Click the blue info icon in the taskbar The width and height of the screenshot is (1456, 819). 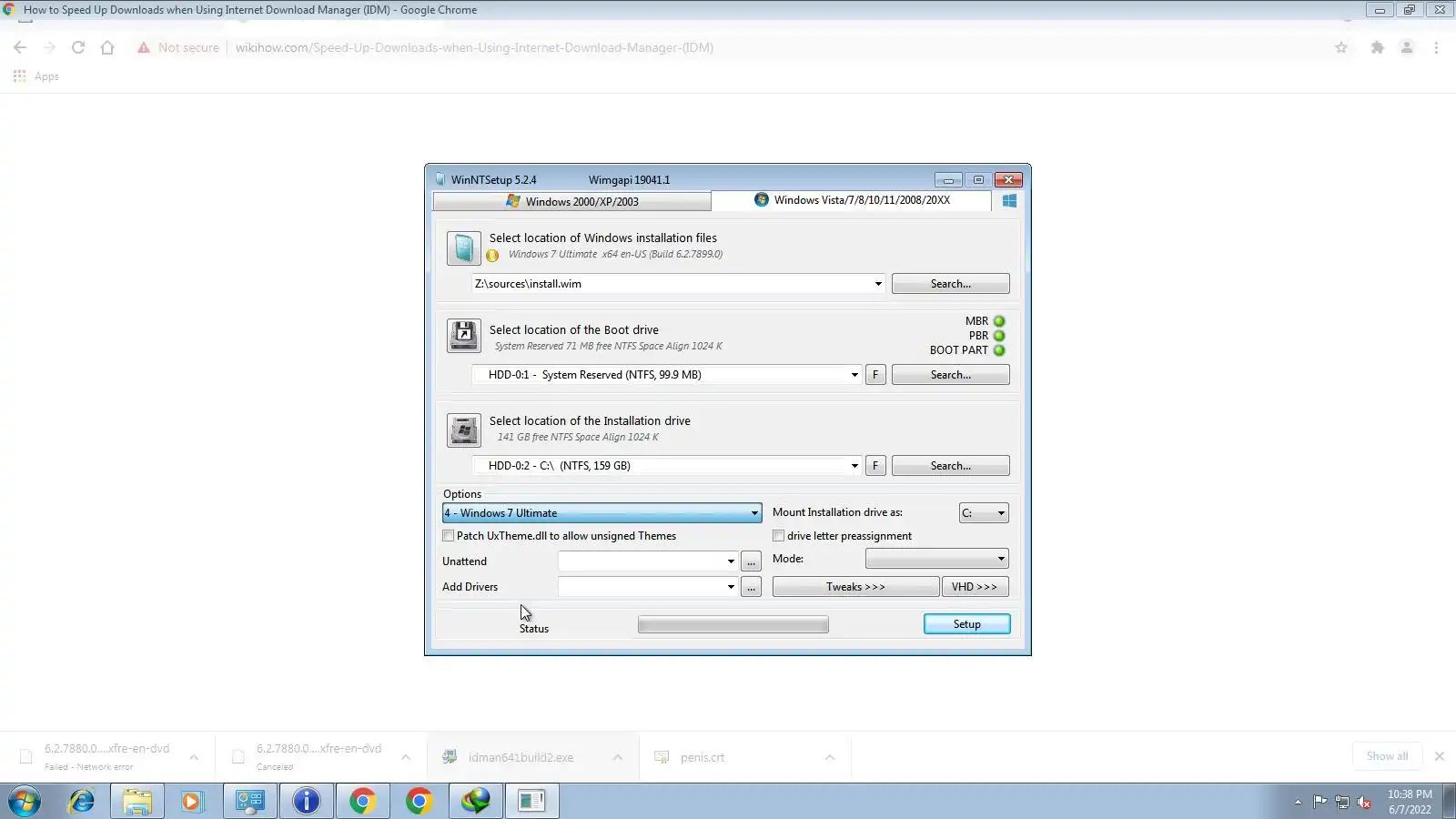pos(307,802)
